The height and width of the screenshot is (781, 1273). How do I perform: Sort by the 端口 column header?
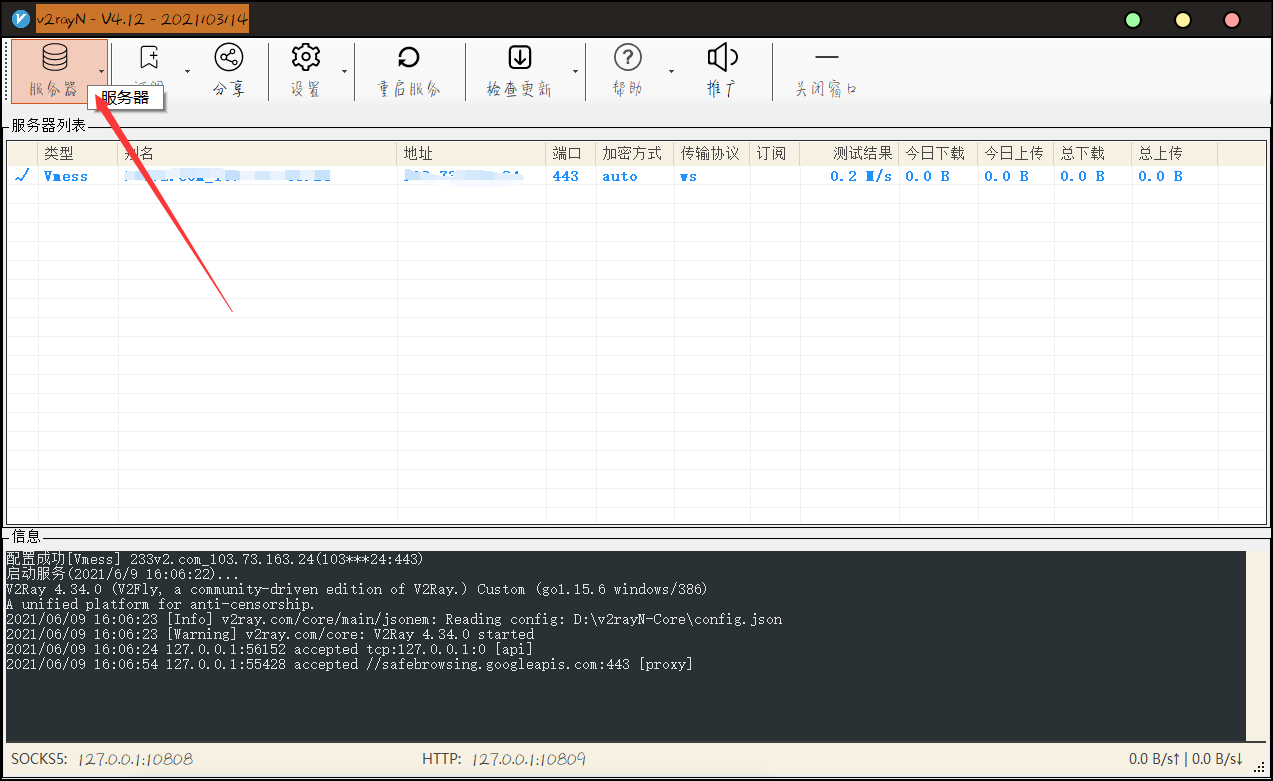click(x=571, y=153)
